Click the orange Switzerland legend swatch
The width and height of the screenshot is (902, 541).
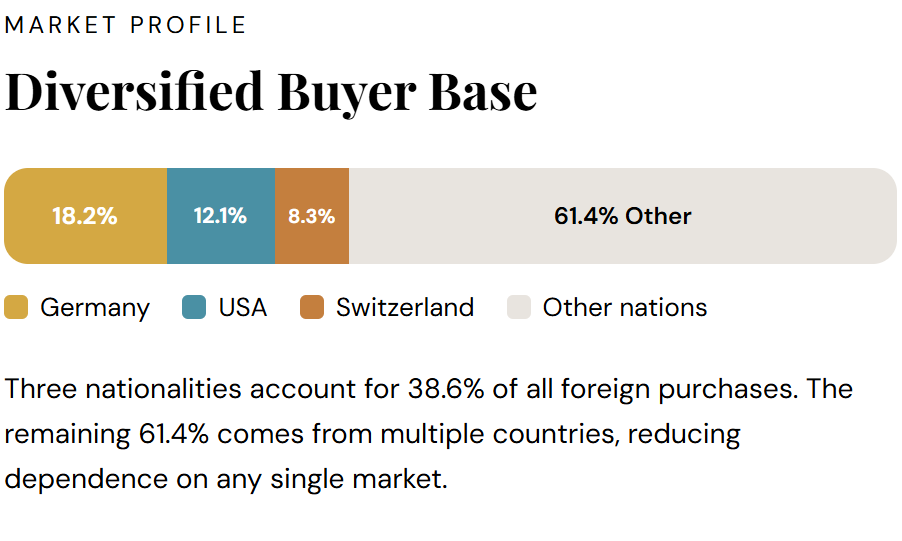(x=312, y=307)
